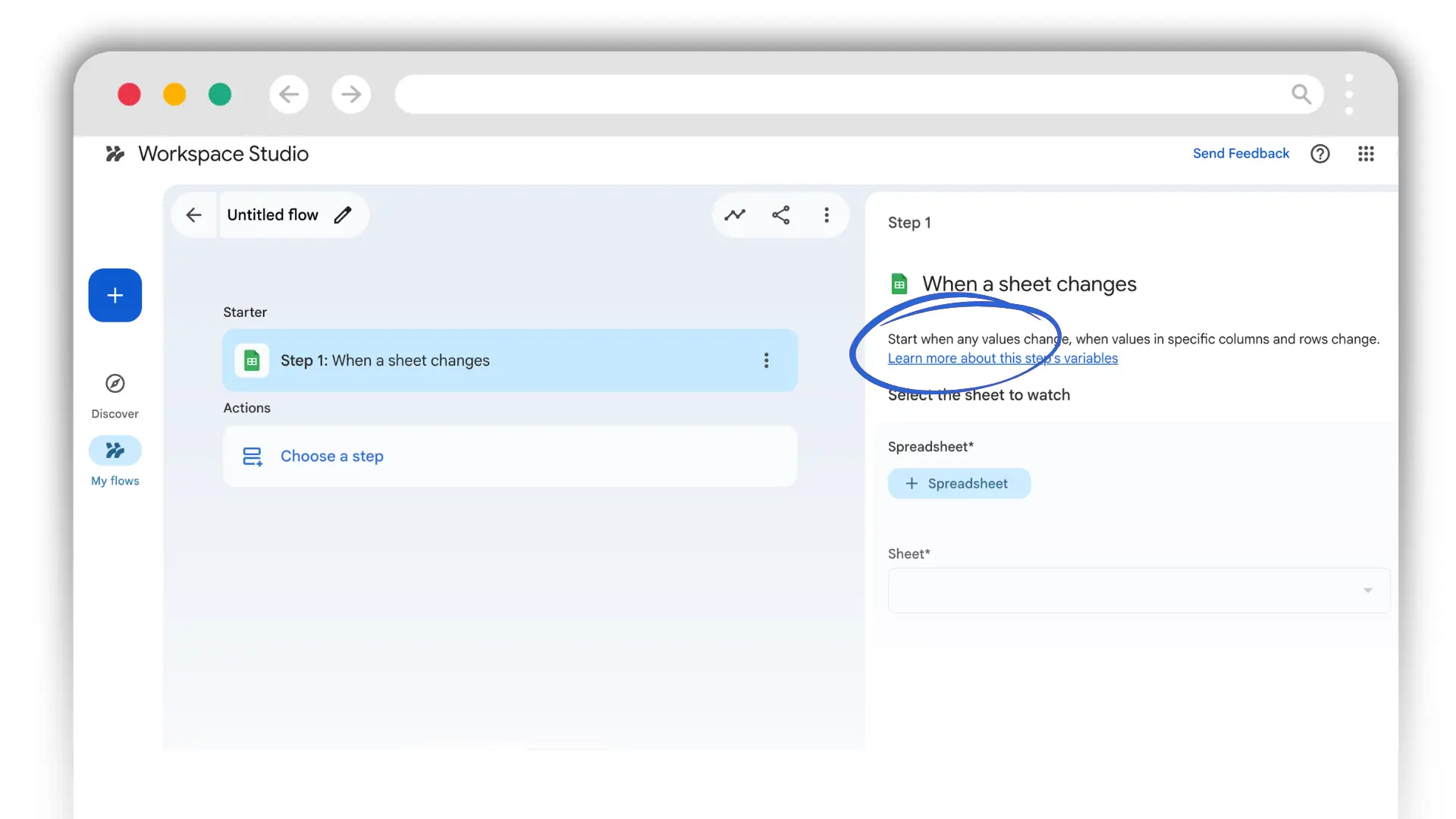The width and height of the screenshot is (1456, 819).
Task: Click the blue plus create button
Action: pos(115,295)
